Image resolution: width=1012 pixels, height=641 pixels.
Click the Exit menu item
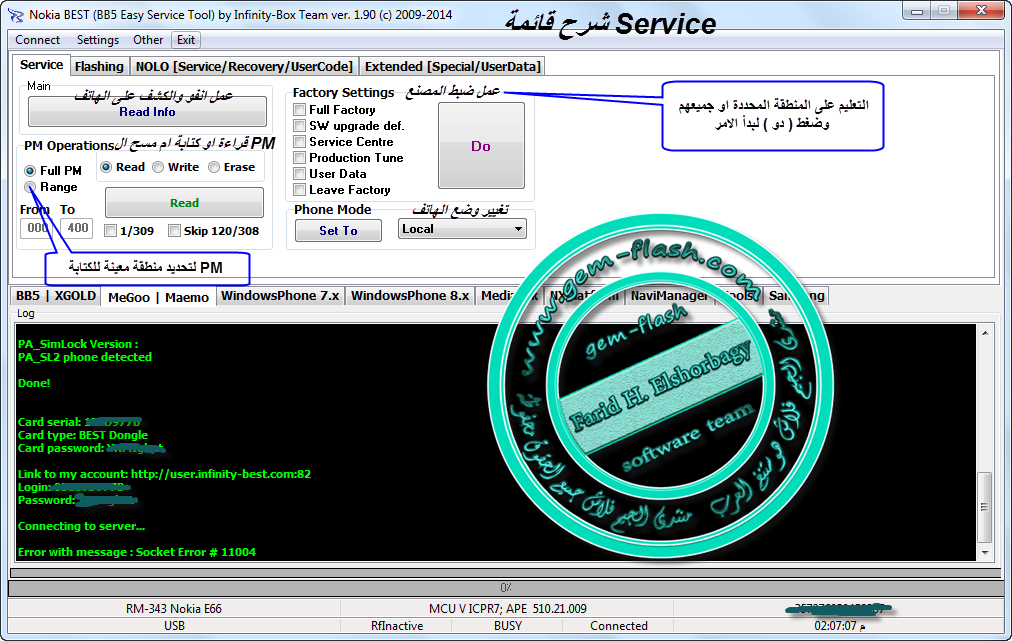point(186,40)
